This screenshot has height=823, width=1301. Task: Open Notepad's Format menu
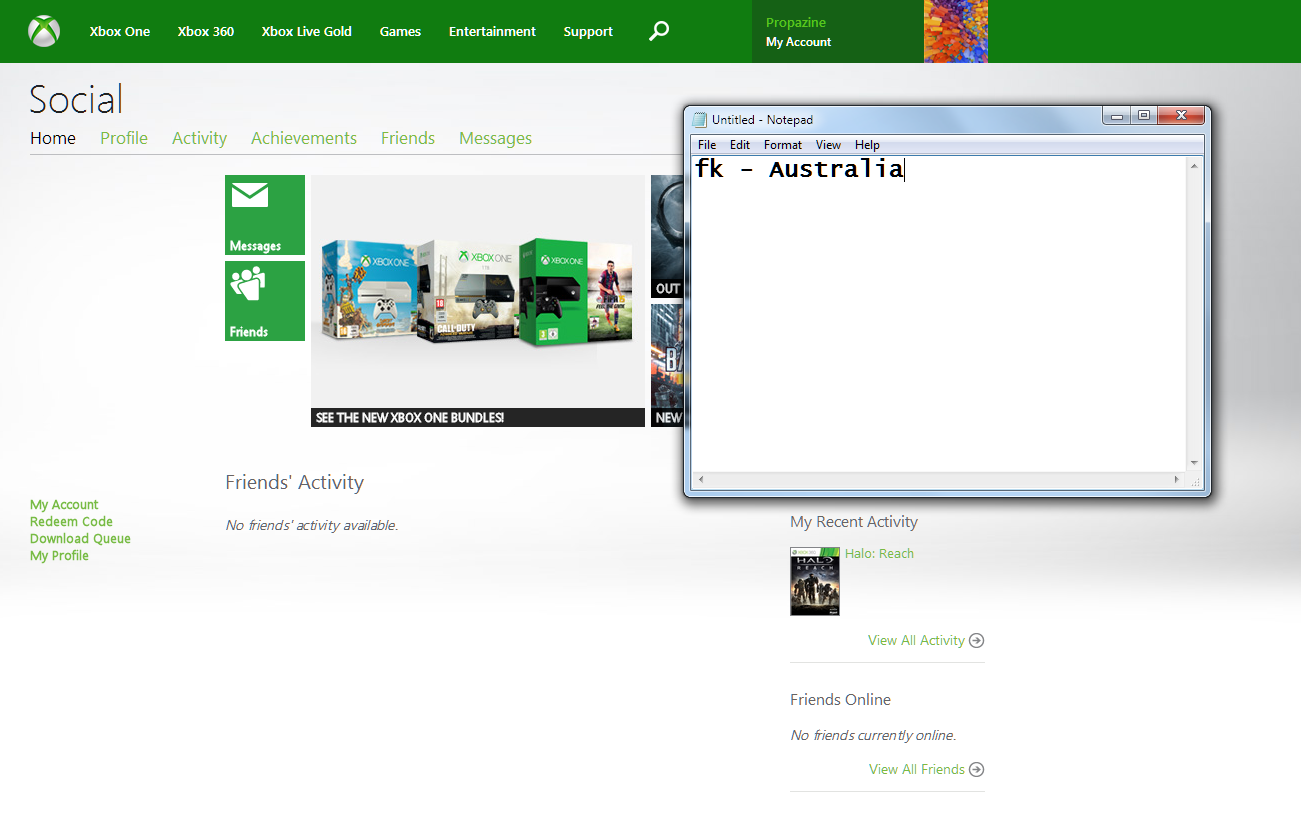click(x=783, y=145)
